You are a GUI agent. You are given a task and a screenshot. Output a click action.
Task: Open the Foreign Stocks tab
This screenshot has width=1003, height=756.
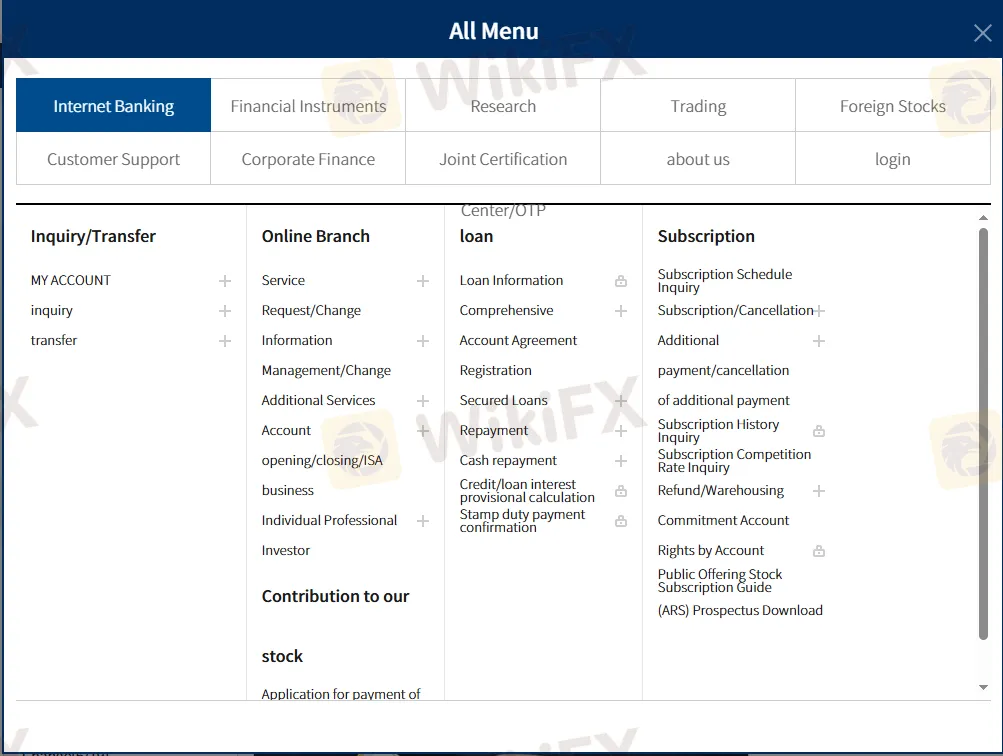pos(892,106)
